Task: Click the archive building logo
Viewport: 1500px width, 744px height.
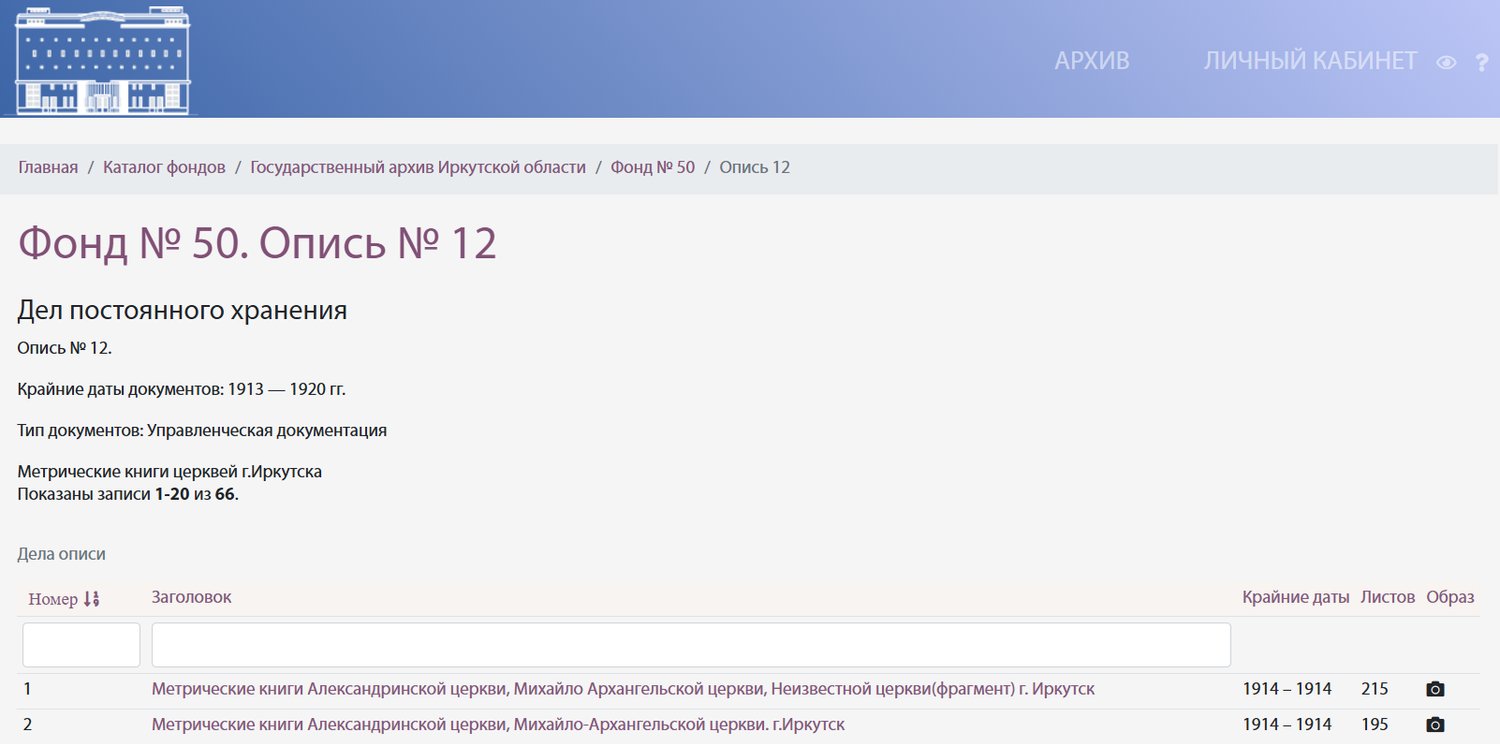Action: coord(103,59)
